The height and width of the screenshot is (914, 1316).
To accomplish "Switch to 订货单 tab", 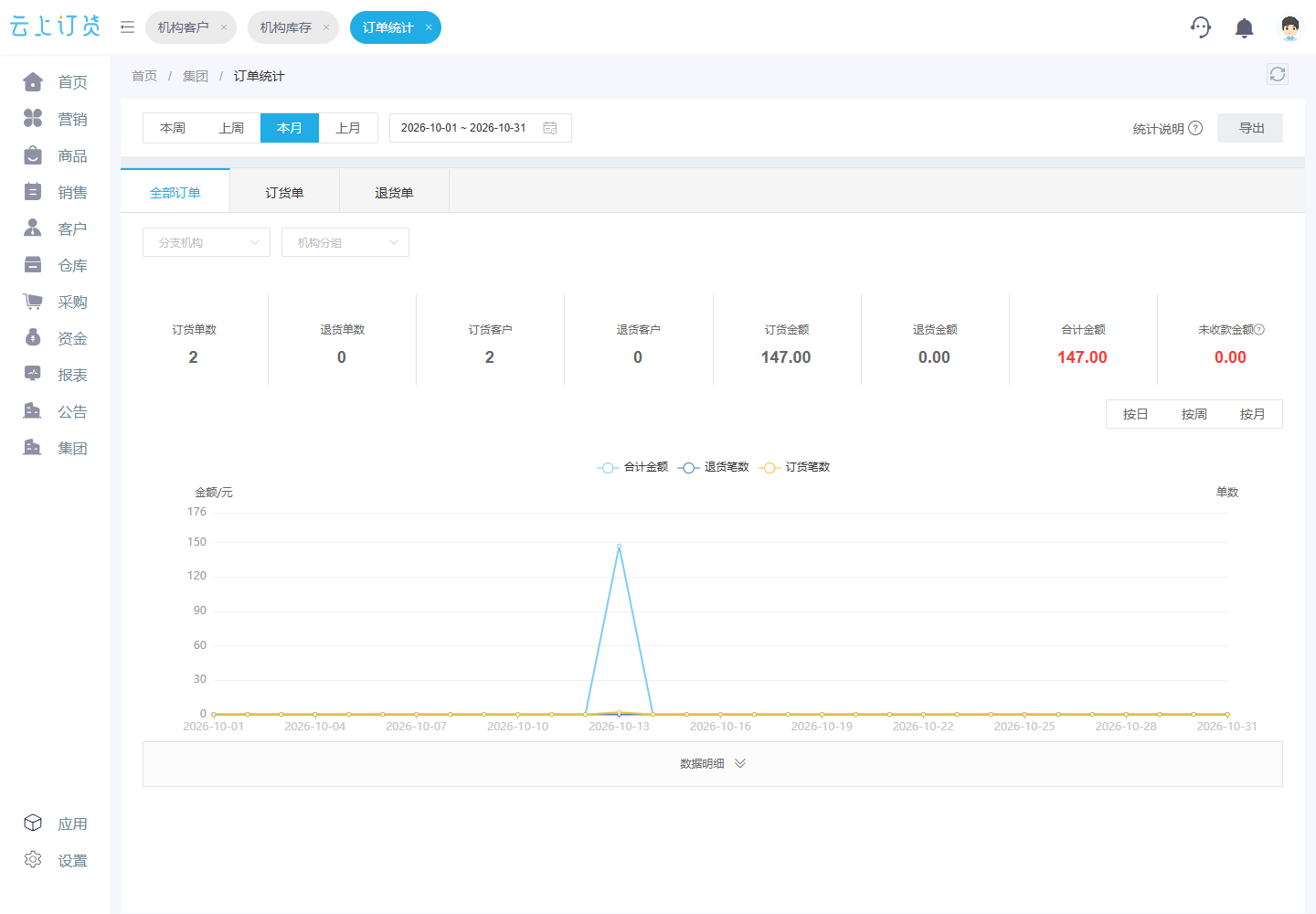I will 284,193.
